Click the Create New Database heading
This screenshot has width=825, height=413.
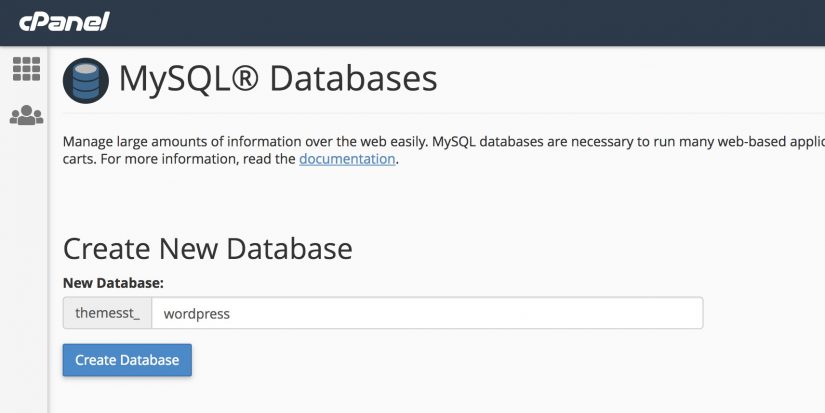coord(207,248)
